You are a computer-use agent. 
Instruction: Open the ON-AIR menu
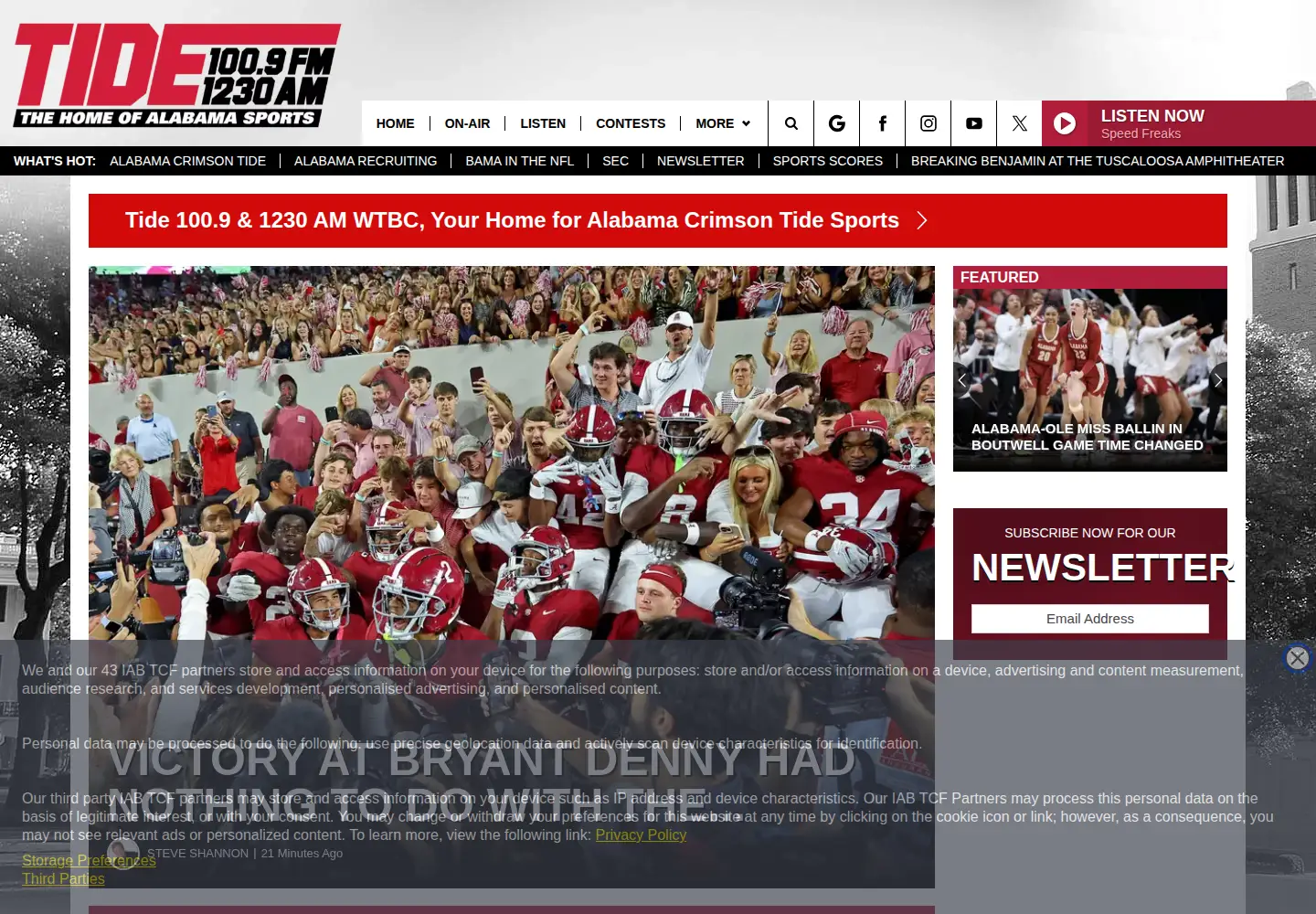pyautogui.click(x=467, y=123)
